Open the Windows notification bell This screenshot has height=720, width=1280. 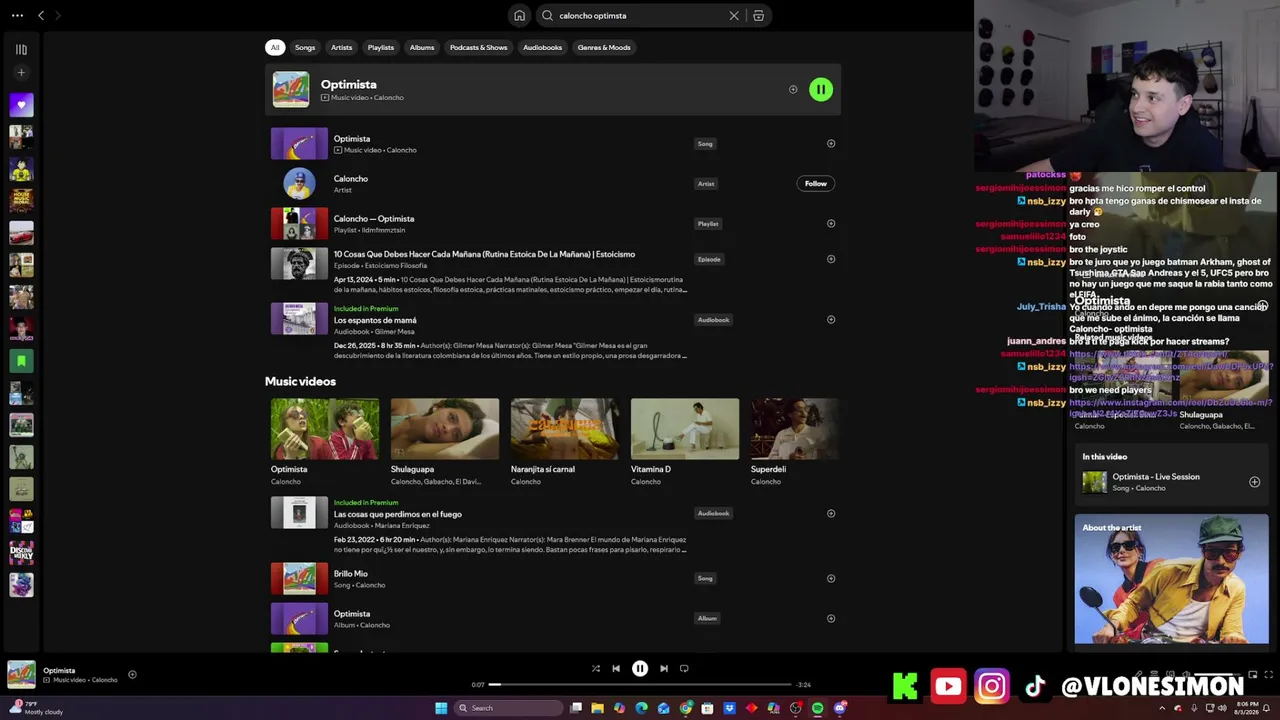pos(1267,708)
